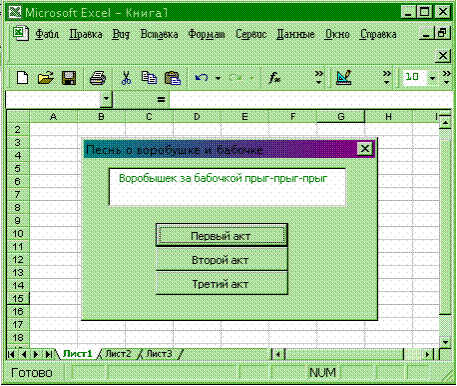
Task: Open the Вставка menu
Action: click(x=159, y=34)
